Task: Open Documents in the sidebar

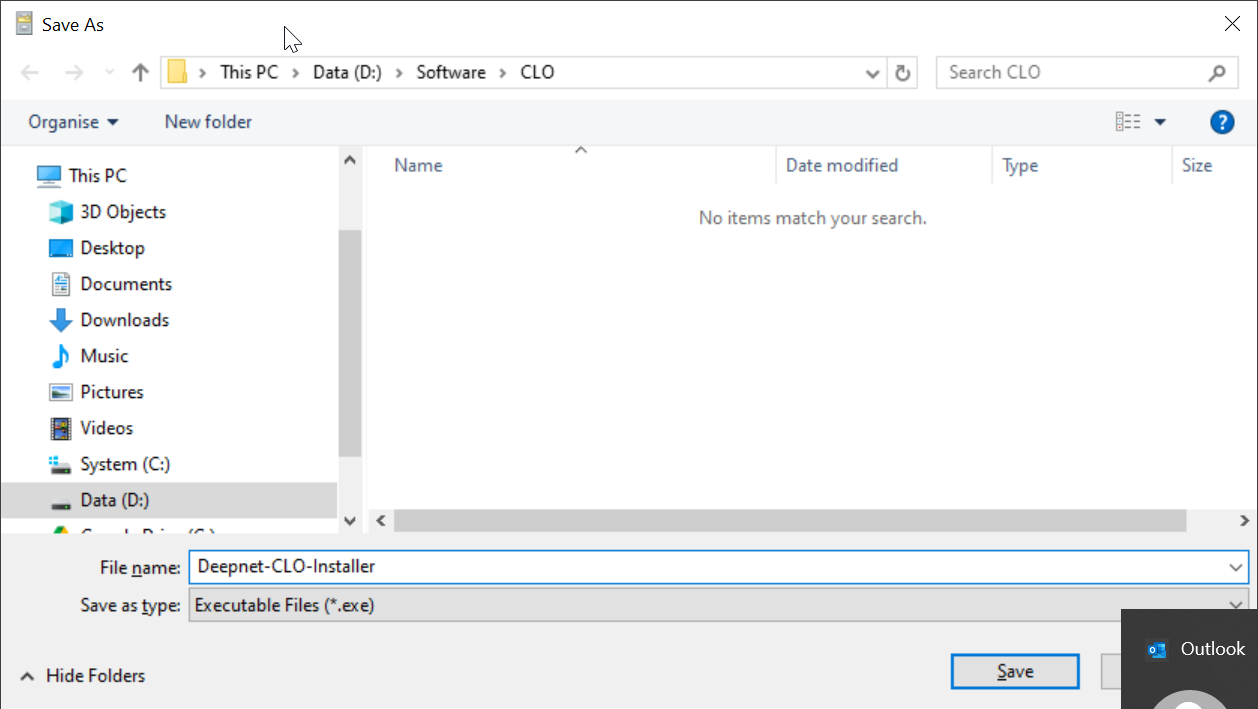Action: pos(126,284)
